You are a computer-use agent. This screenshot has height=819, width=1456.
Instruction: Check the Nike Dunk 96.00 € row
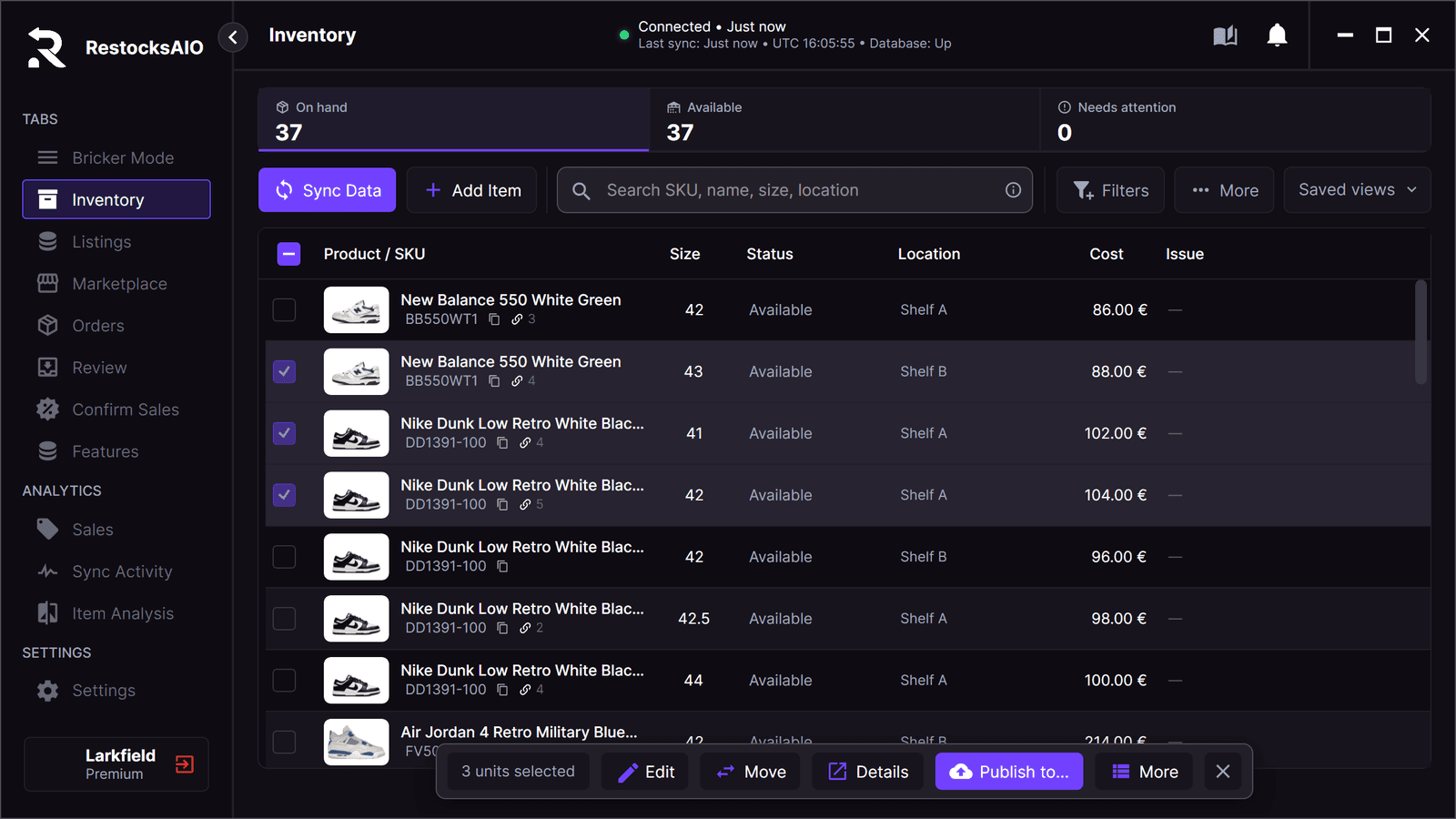tap(285, 557)
